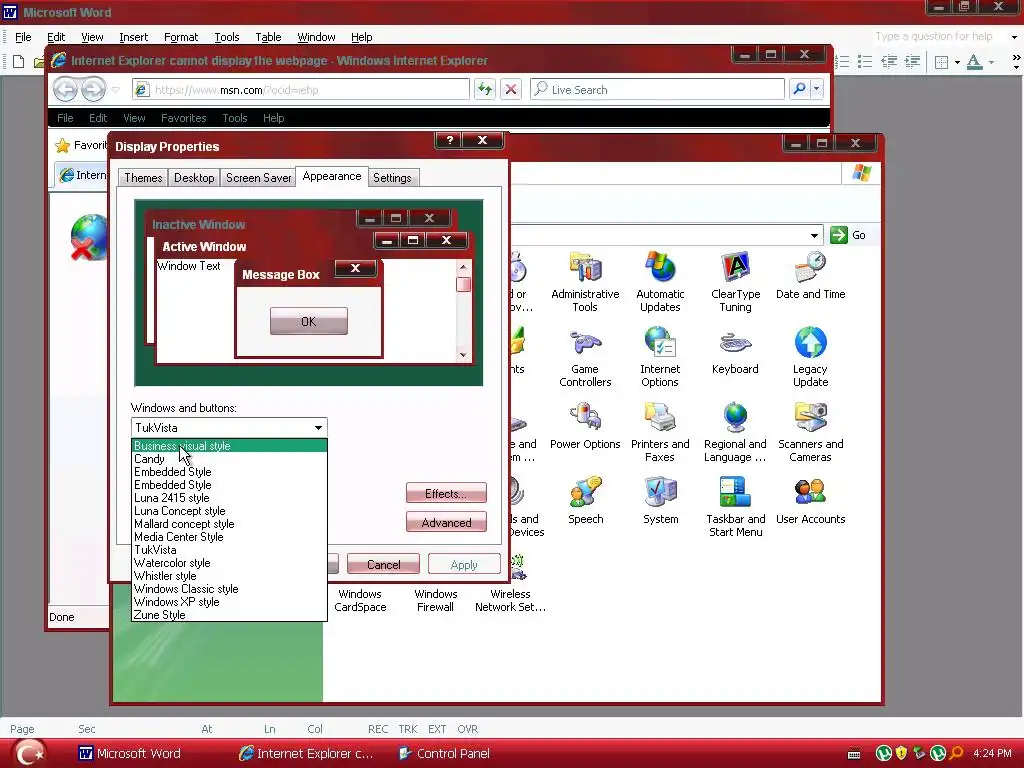This screenshot has height=768, width=1024.
Task: Open Scanners and Cameras
Action: pos(810,432)
